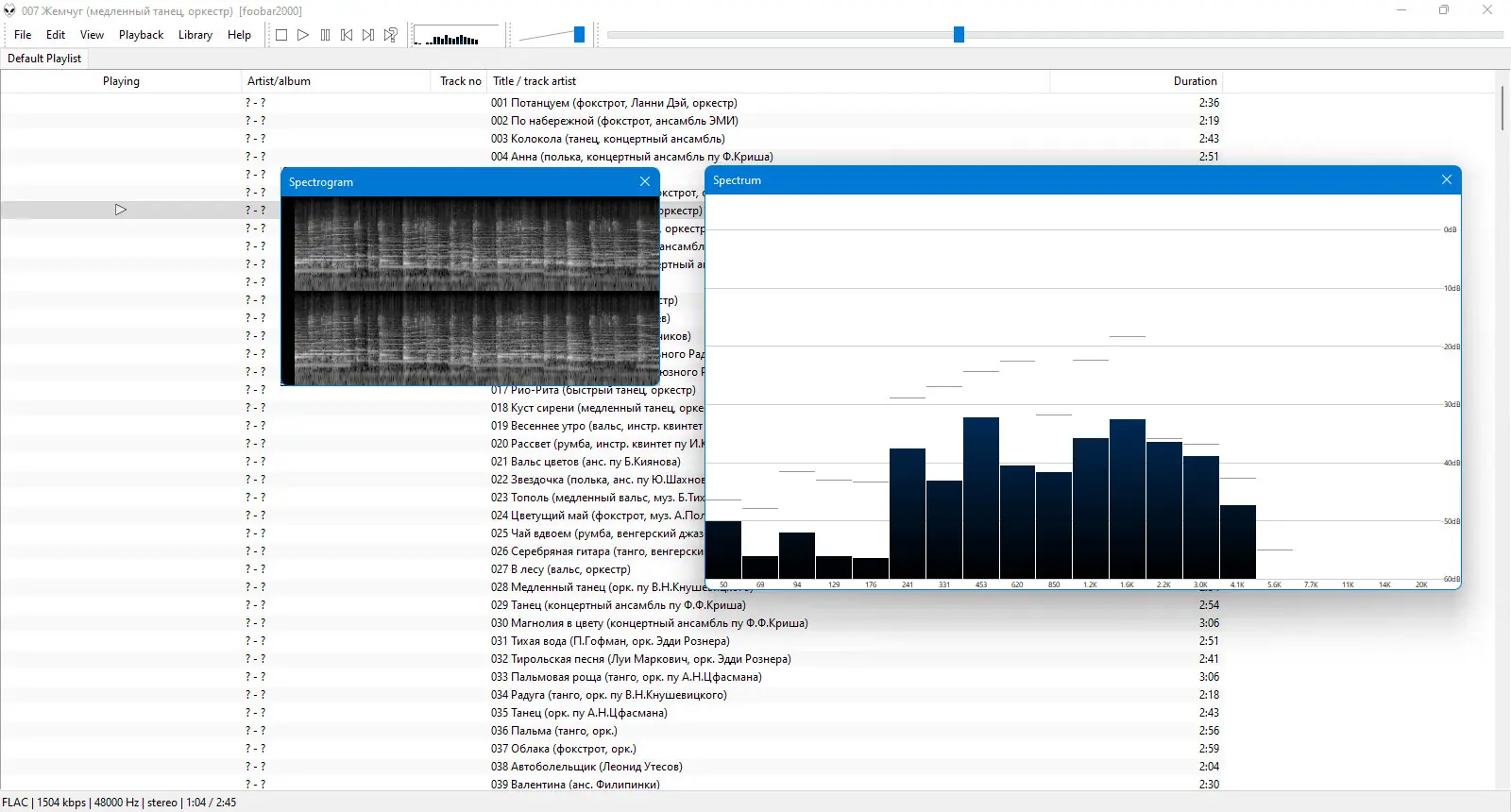Select track '024 Цветущий май'
Viewport: 1511px width, 812px height.
pyautogui.click(x=597, y=516)
